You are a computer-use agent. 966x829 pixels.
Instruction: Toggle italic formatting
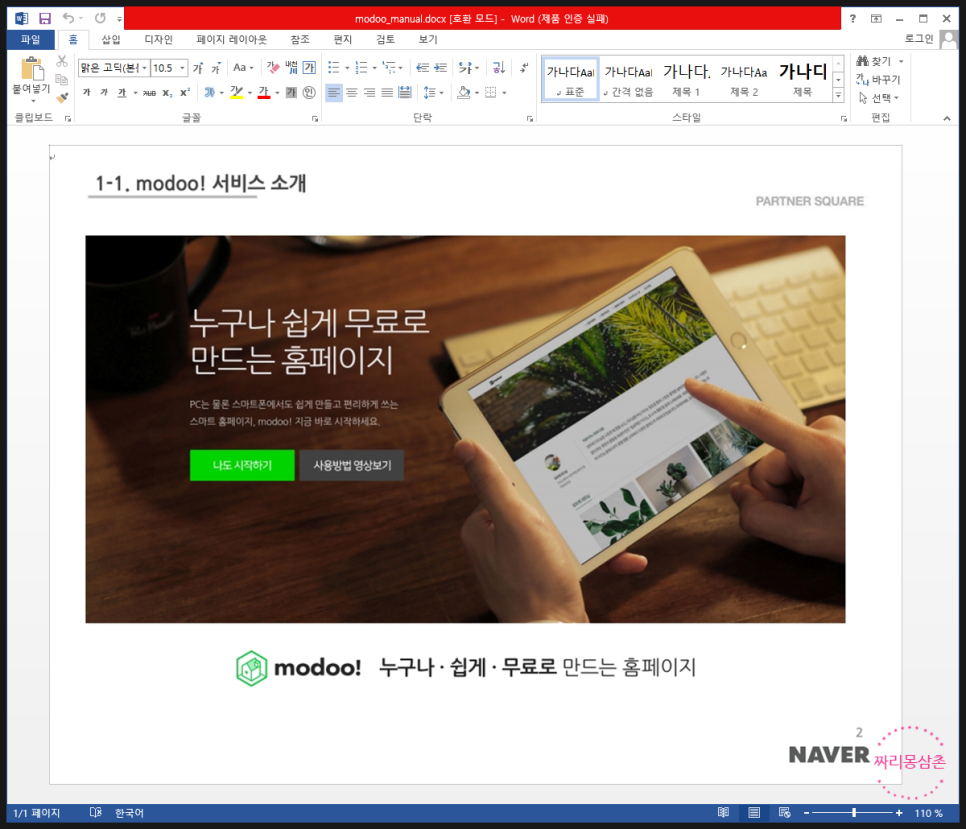point(104,92)
